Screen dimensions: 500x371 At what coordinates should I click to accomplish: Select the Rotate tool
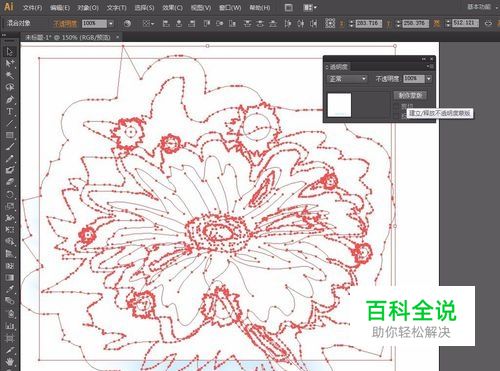click(x=9, y=194)
